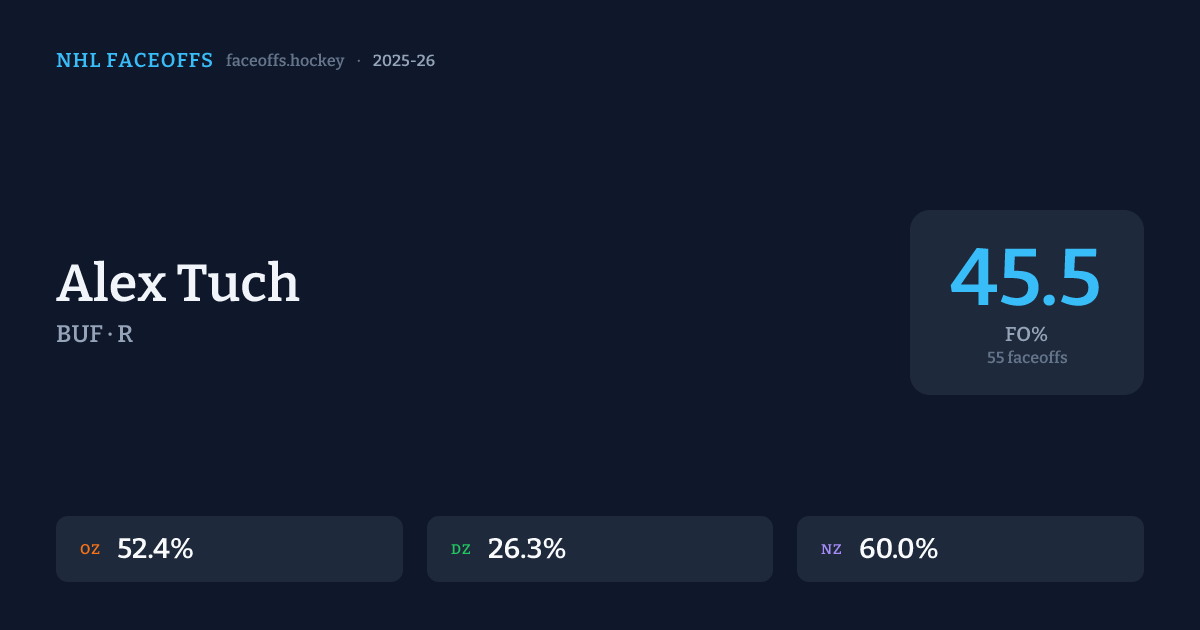Click the Alex Tuch player name
Screen dimensions: 1200x630
click(x=178, y=283)
